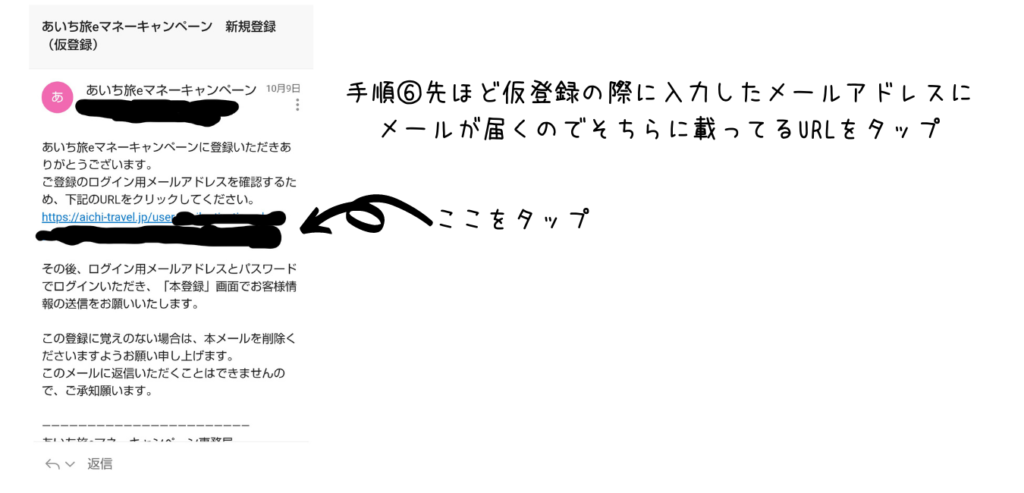This screenshot has width=1024, height=493.
Task: Select the sender name あいち旅eマネーキャンペーン
Action: pyautogui.click(x=171, y=90)
